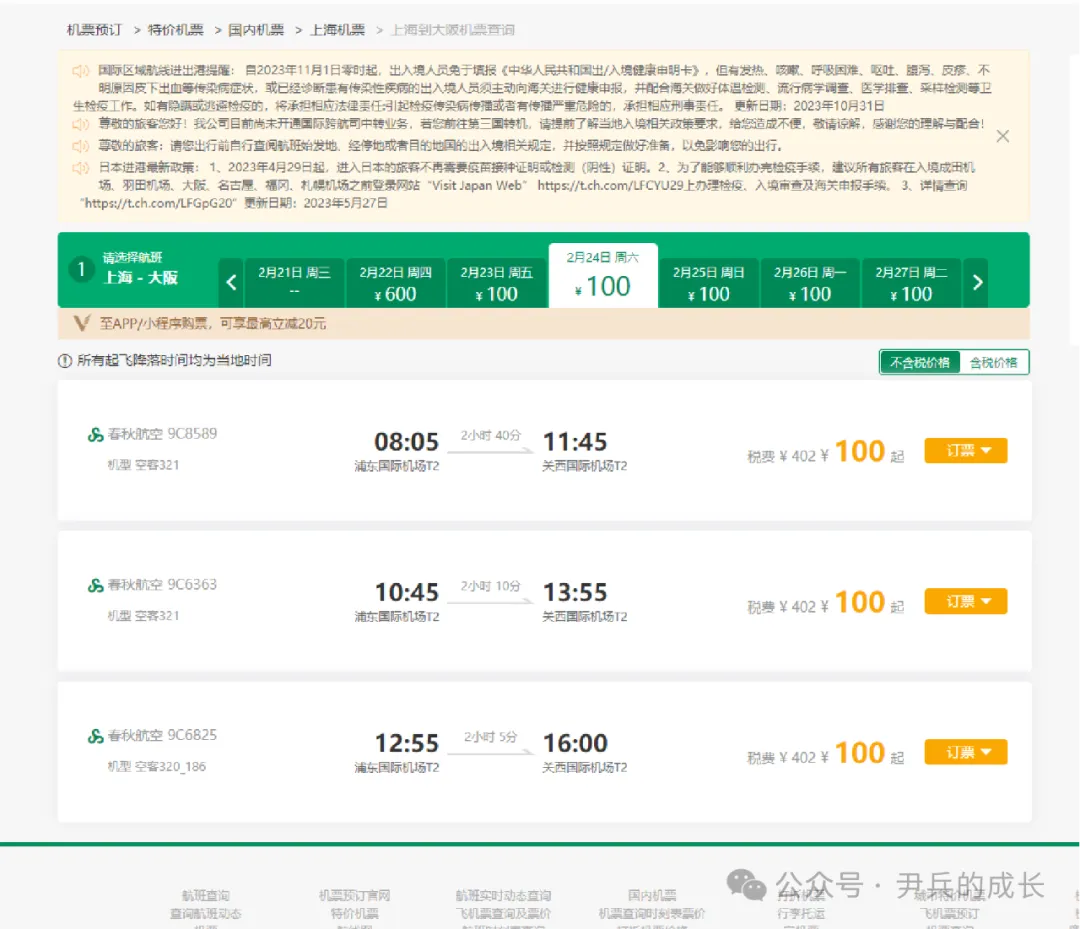This screenshot has width=1080, height=929.
Task: Open 机票预订 breadcrumb link
Action: [94, 30]
